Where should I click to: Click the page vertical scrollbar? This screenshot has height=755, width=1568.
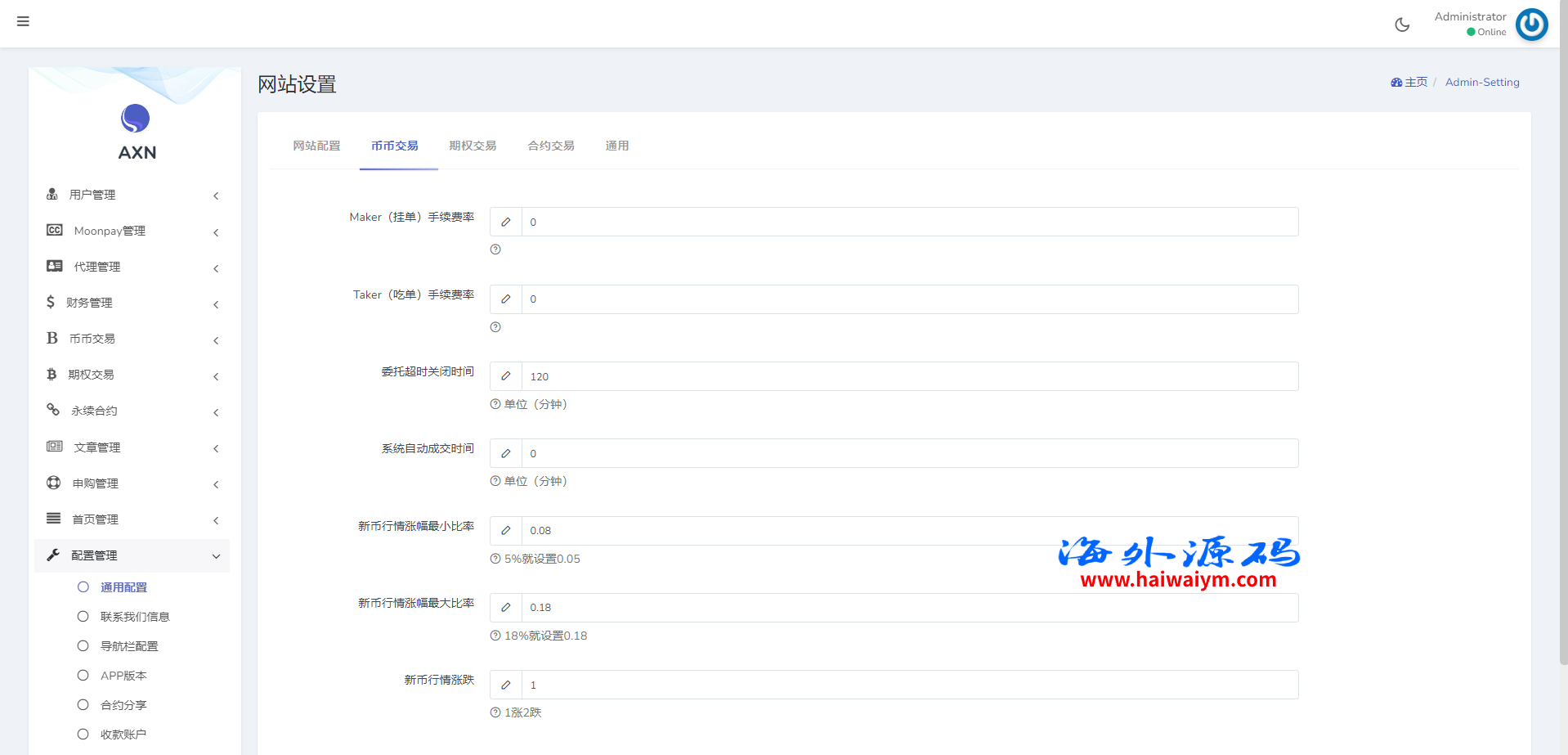pos(1563,327)
